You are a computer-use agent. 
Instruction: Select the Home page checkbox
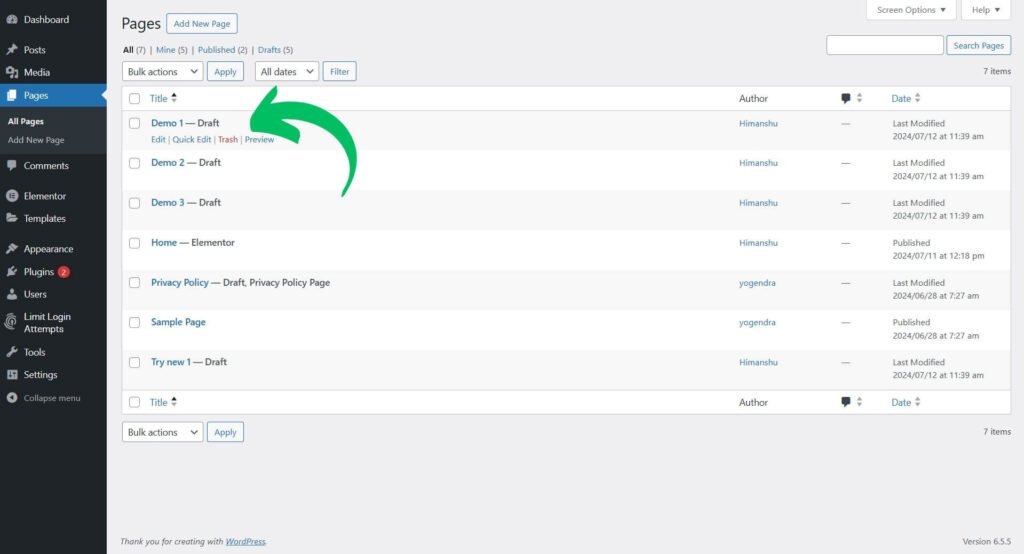(x=135, y=242)
